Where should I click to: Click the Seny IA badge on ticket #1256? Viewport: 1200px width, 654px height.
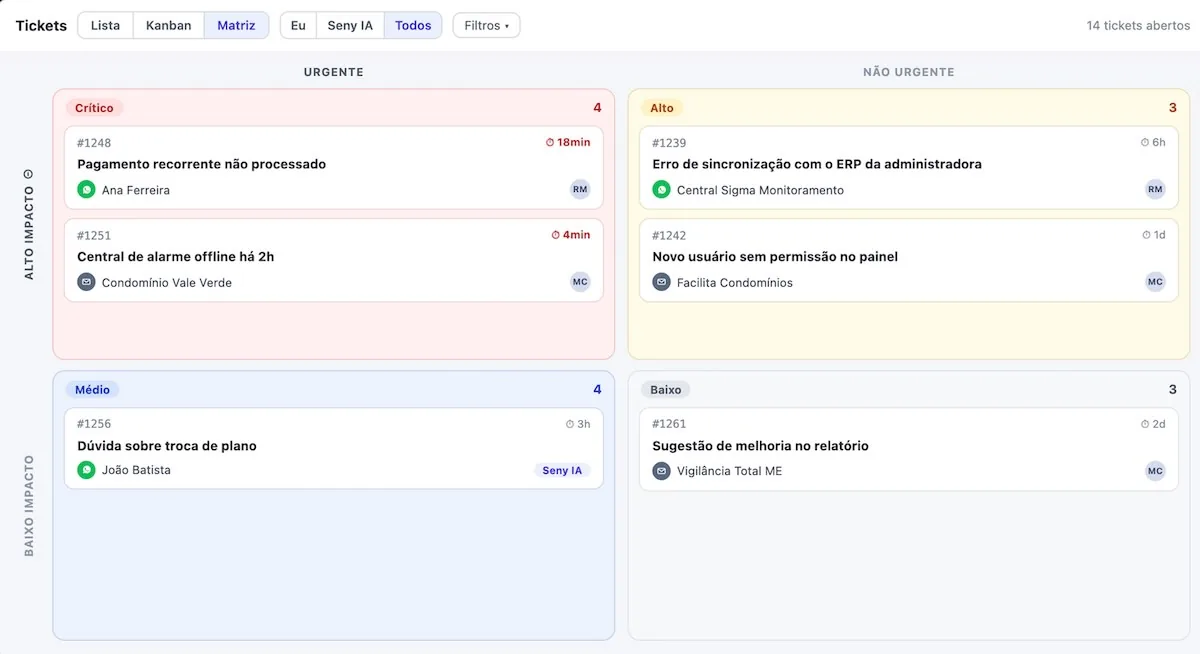562,470
